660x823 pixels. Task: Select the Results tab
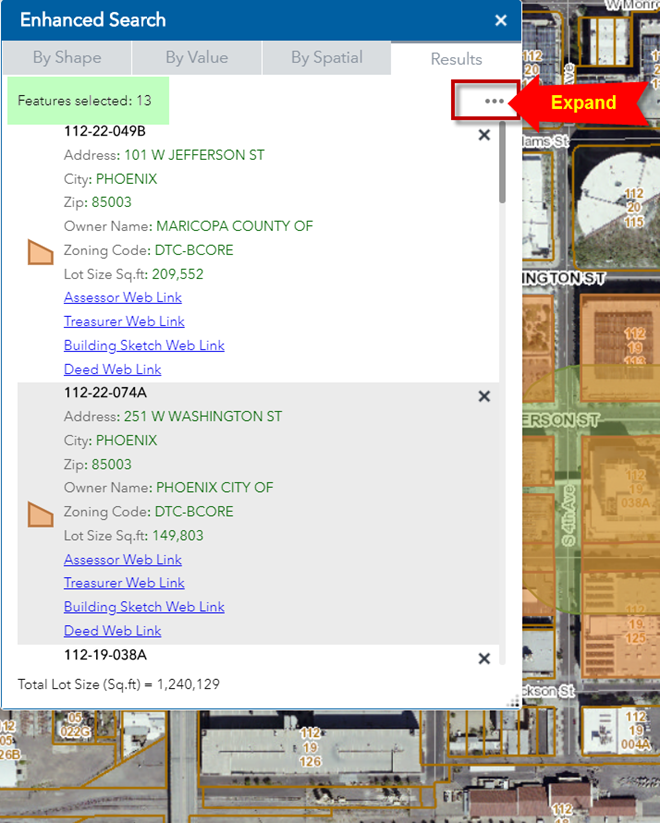point(456,59)
